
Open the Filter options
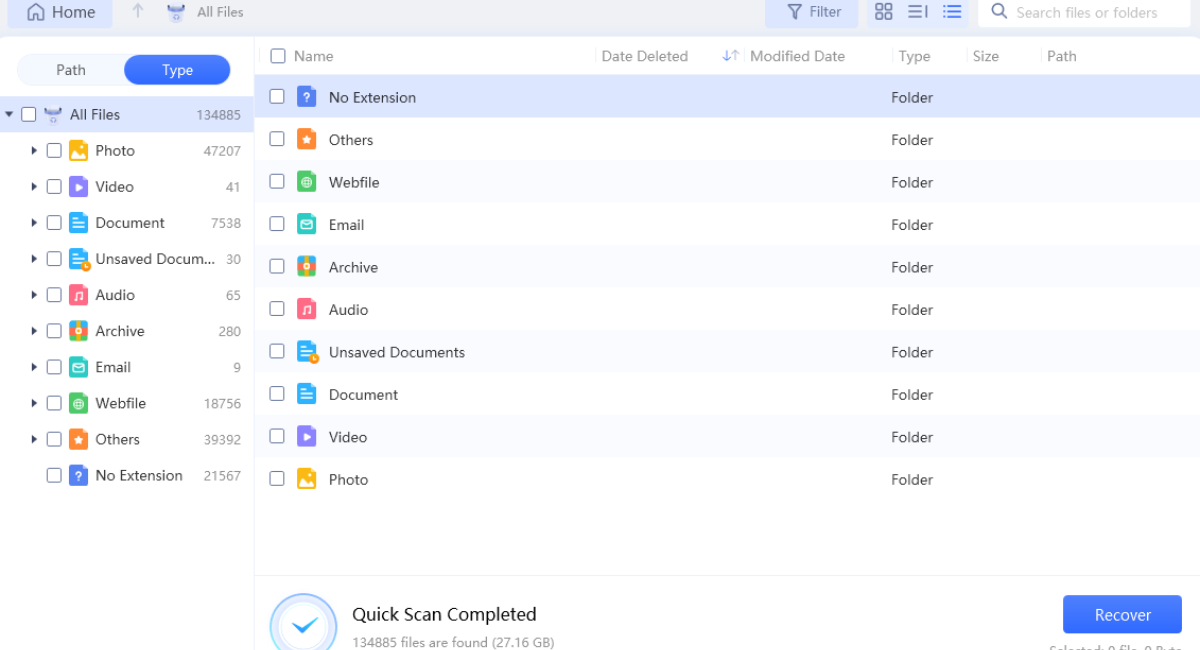pos(814,12)
